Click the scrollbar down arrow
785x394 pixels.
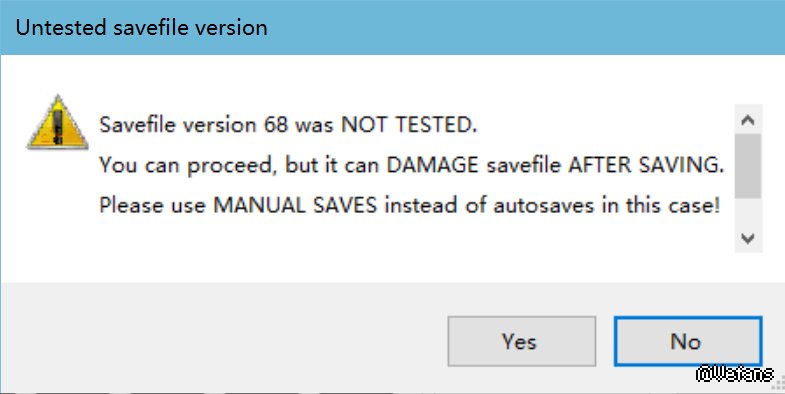point(748,238)
